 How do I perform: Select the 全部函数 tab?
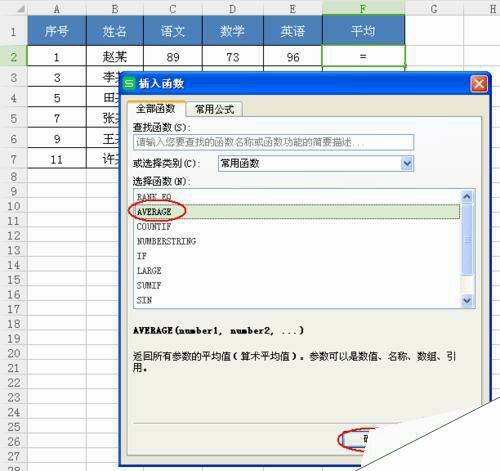(156, 109)
